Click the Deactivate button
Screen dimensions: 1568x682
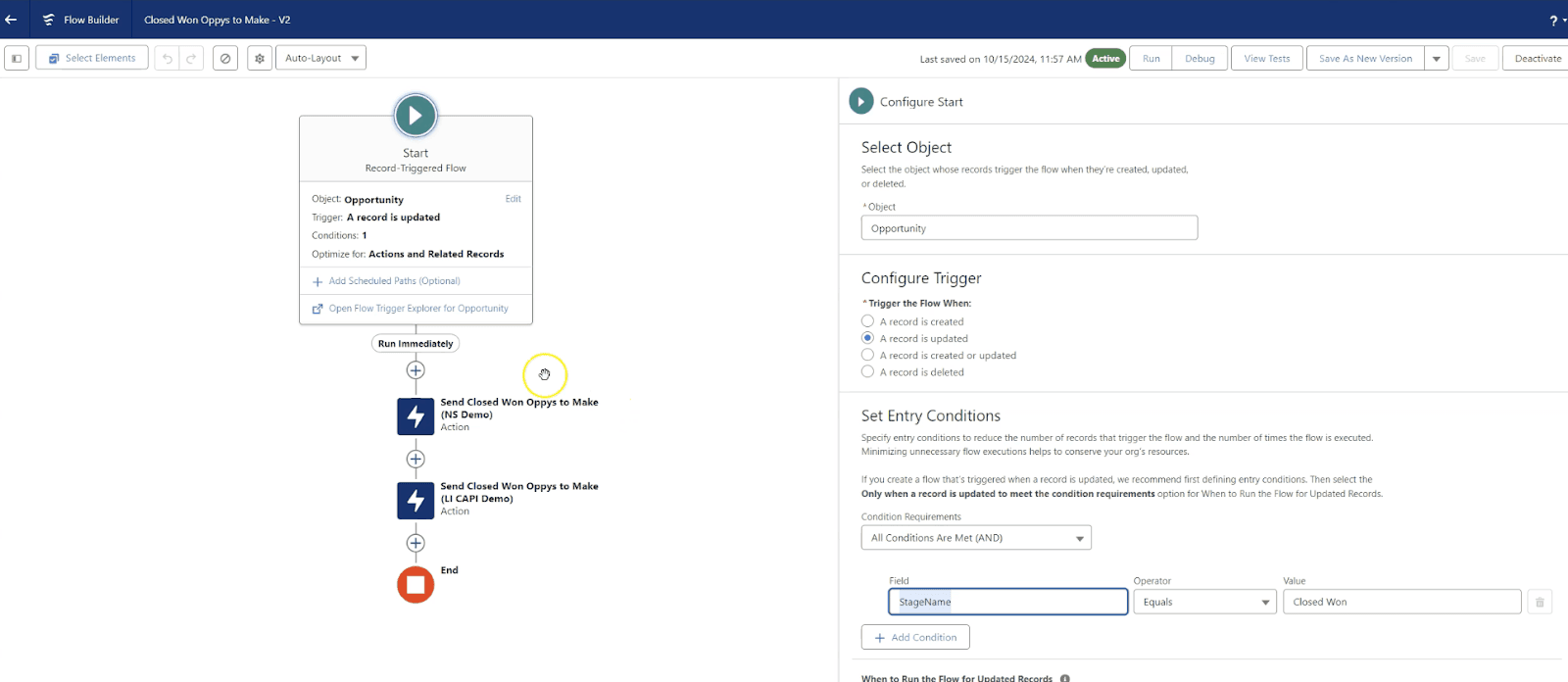(1537, 58)
